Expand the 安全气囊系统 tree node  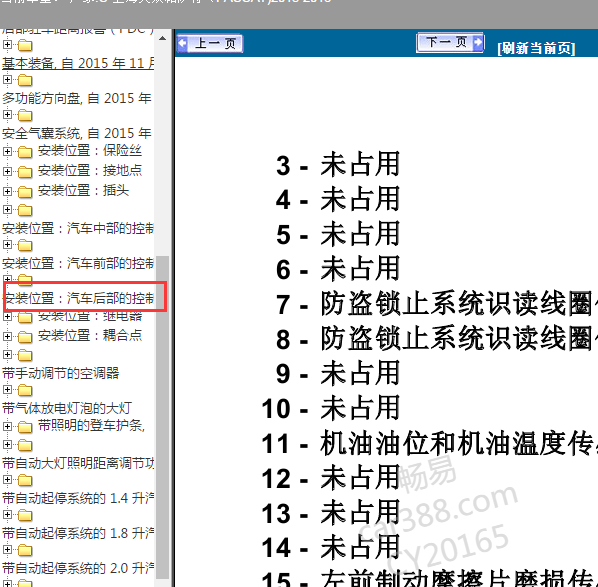point(7,115)
